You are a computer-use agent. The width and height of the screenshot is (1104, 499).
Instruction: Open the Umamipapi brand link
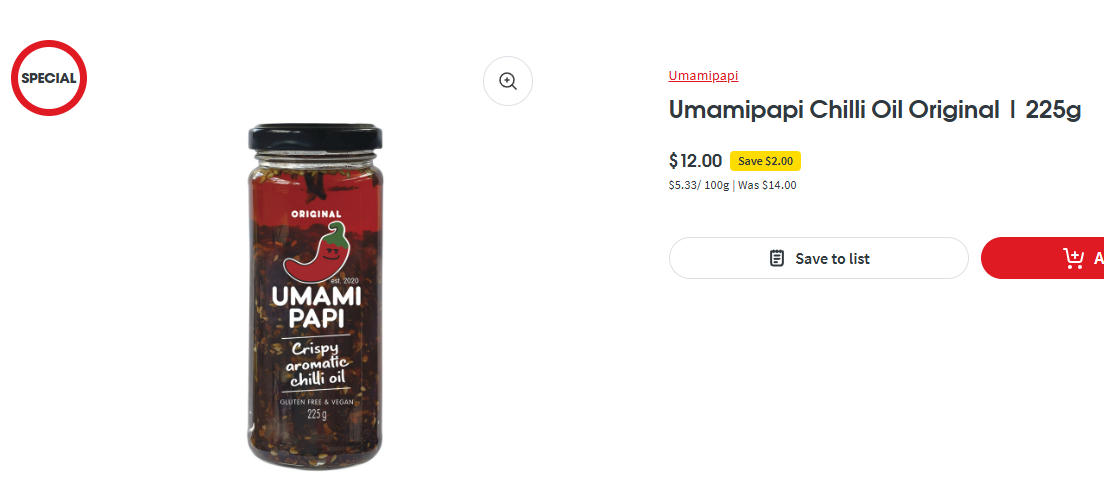[x=703, y=75]
